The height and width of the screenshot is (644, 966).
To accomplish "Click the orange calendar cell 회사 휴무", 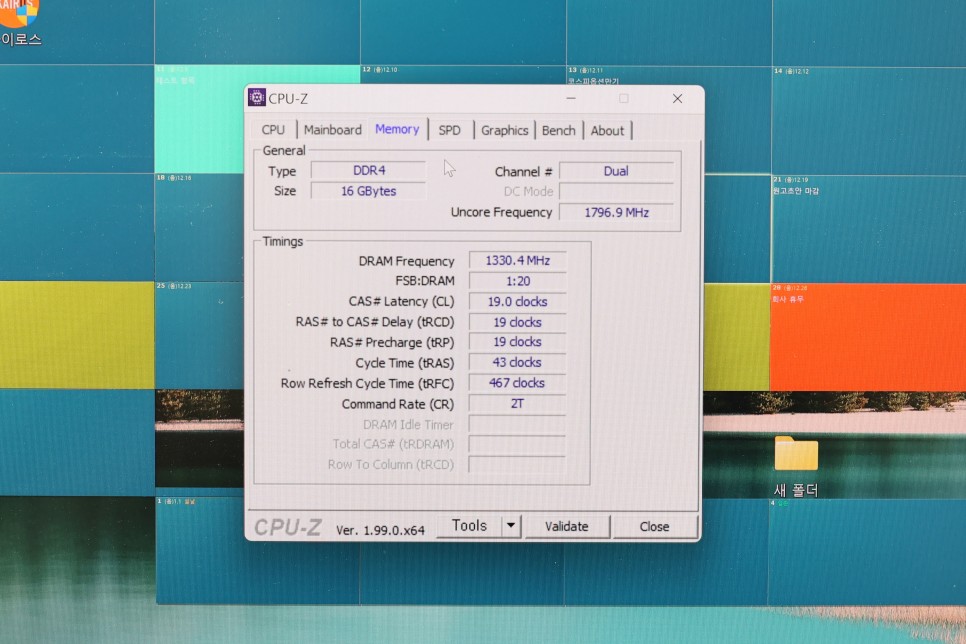I will pyautogui.click(x=867, y=337).
